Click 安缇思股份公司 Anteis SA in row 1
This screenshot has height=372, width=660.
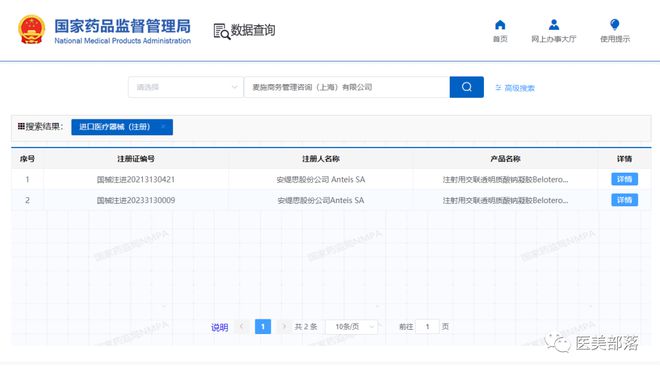pos(321,180)
